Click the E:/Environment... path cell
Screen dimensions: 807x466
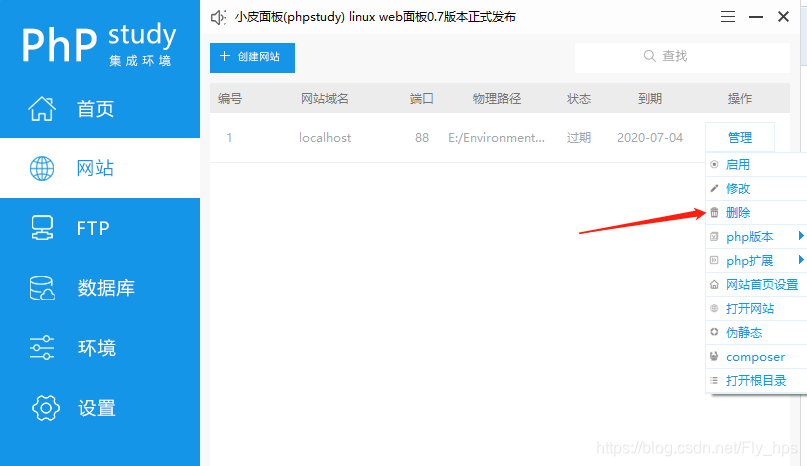[496, 137]
